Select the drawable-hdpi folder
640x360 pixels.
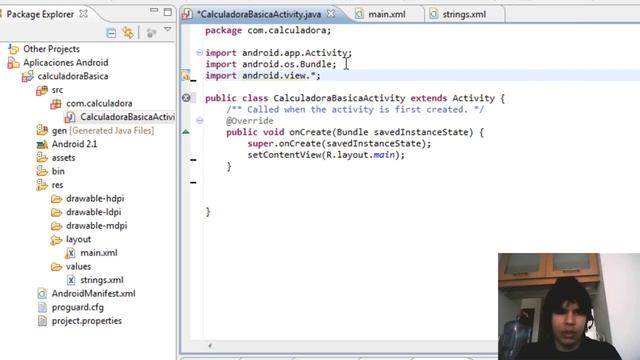coord(95,198)
